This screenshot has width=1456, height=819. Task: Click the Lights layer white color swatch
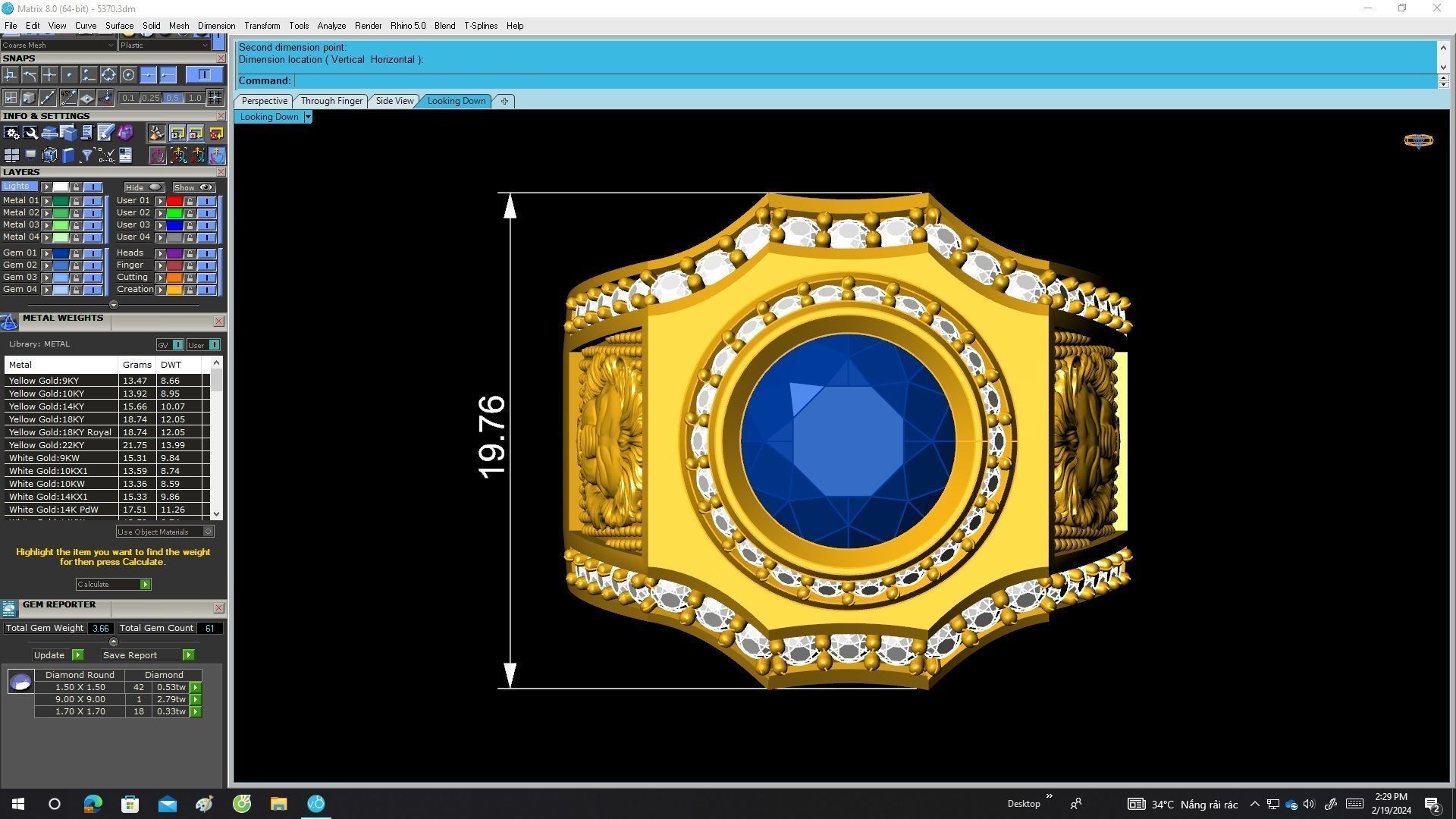pyautogui.click(x=61, y=187)
